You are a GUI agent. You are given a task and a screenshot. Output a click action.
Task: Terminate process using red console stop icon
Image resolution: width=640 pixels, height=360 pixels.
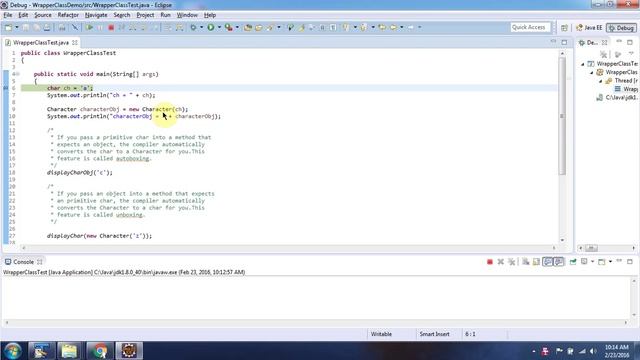point(490,262)
